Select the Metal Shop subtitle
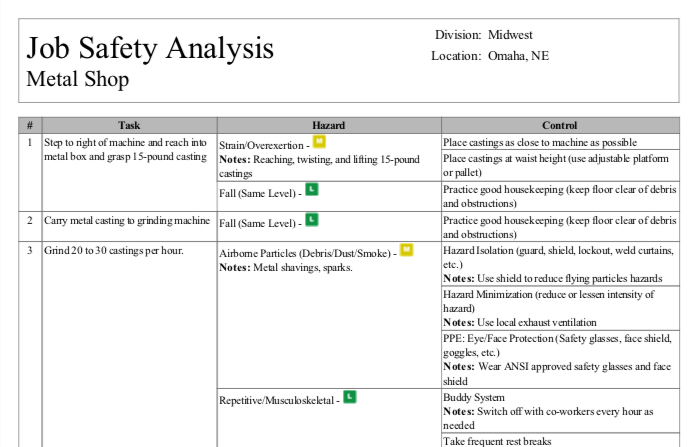Screen dimensions: 692x447 tap(78, 79)
